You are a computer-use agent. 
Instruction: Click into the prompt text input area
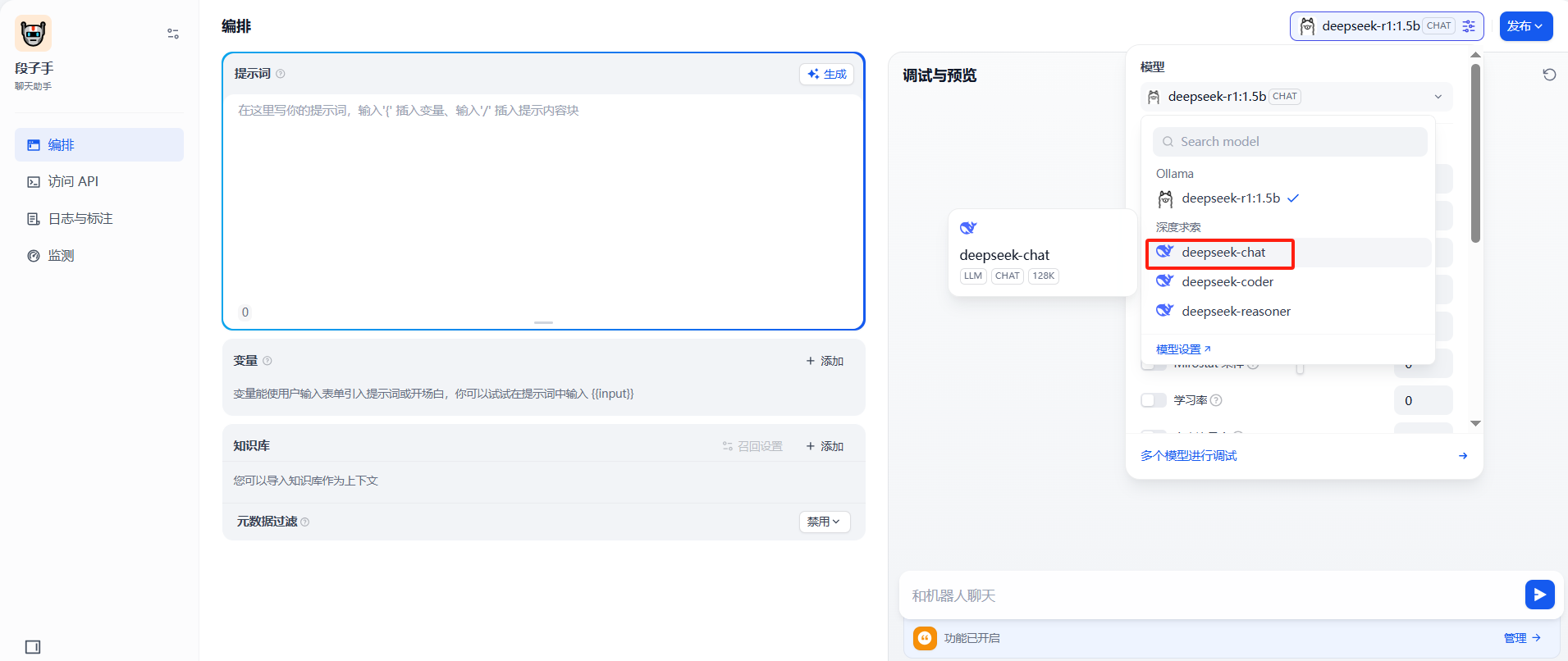pyautogui.click(x=543, y=197)
